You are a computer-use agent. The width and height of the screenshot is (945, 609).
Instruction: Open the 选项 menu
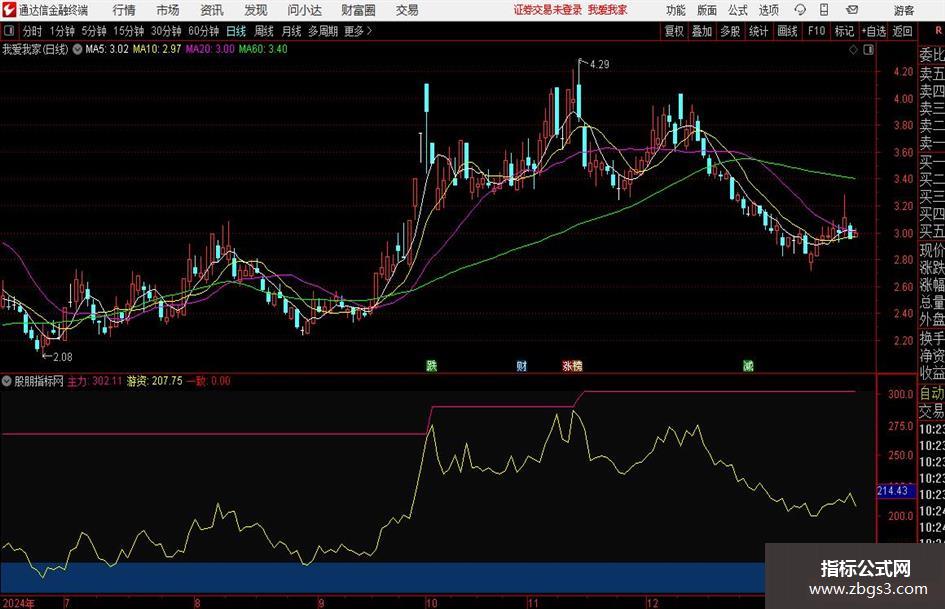[768, 10]
